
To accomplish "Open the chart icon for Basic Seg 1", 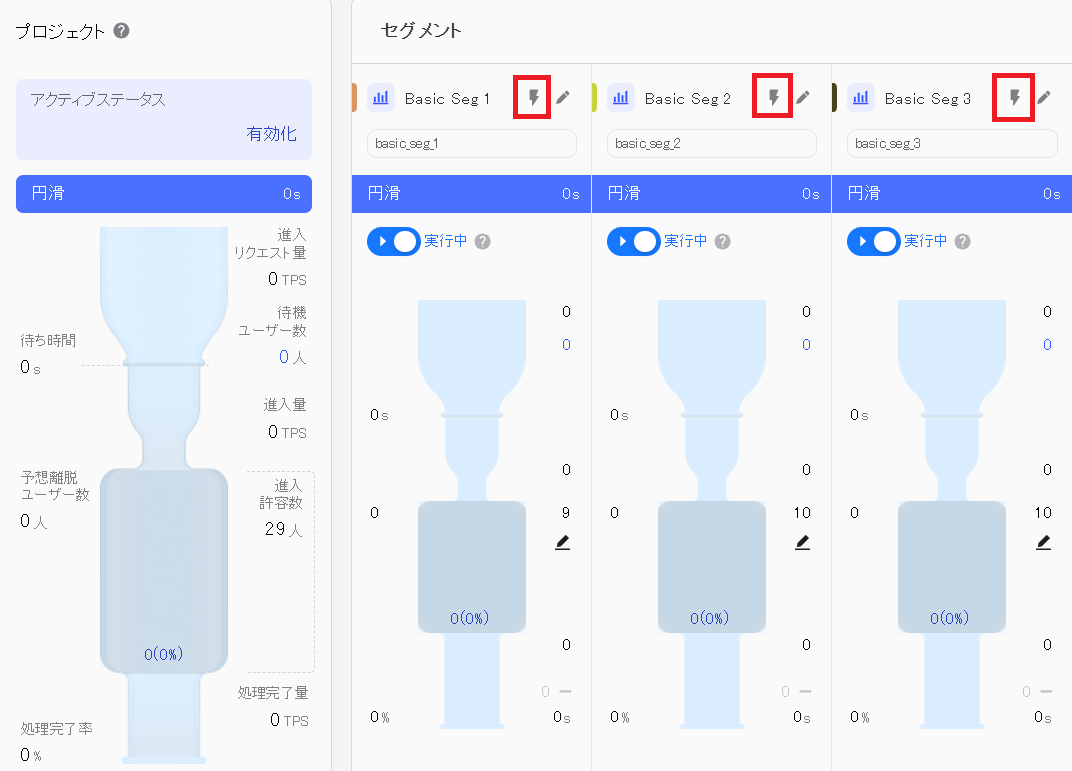I will [x=381, y=98].
